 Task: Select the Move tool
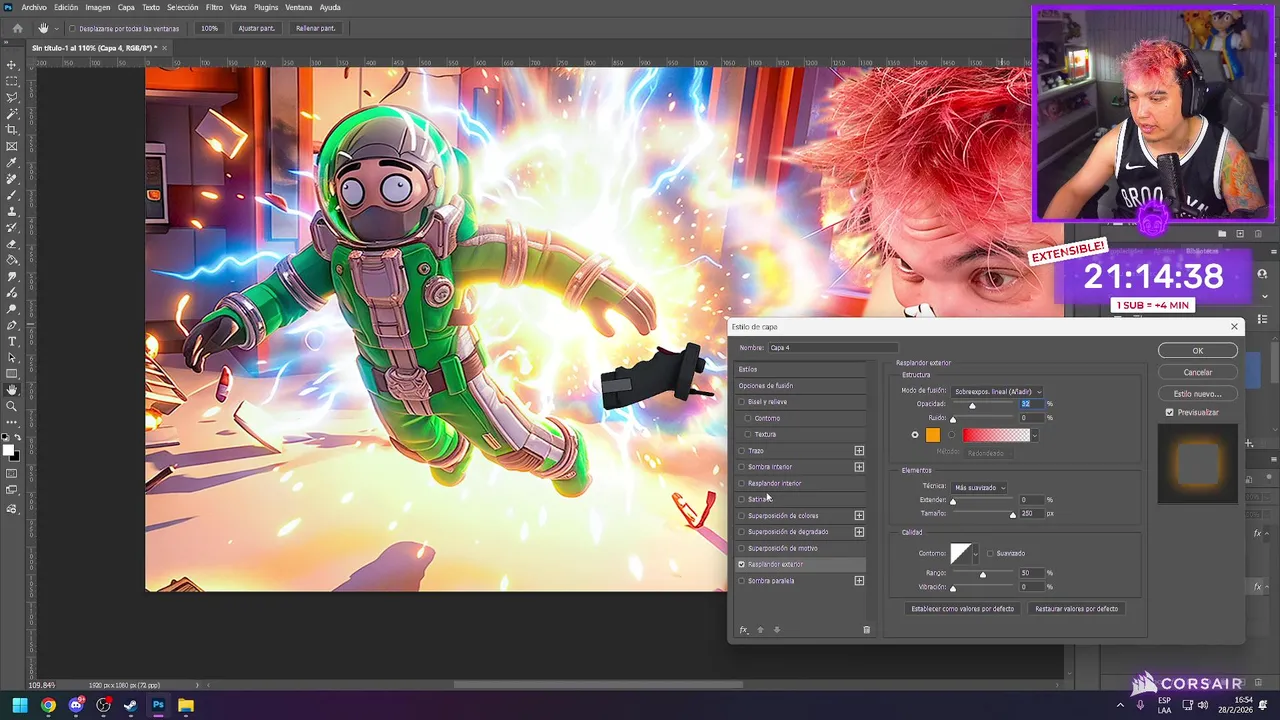12,65
